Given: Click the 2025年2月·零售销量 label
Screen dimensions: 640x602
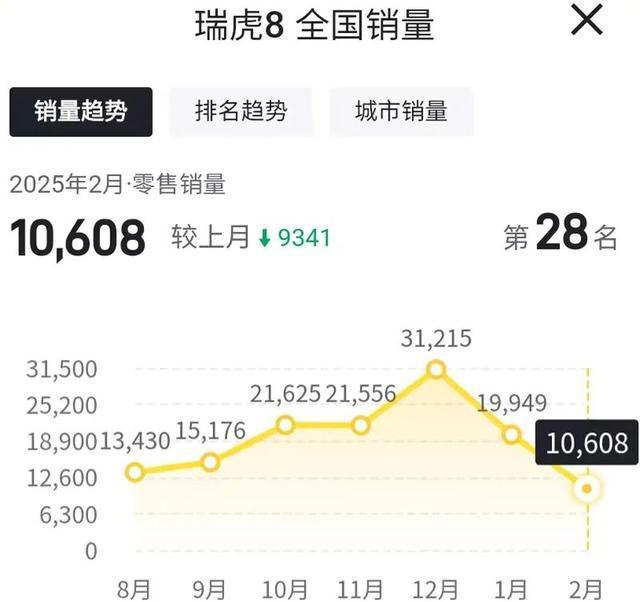Looking at the screenshot, I should pos(118,184).
